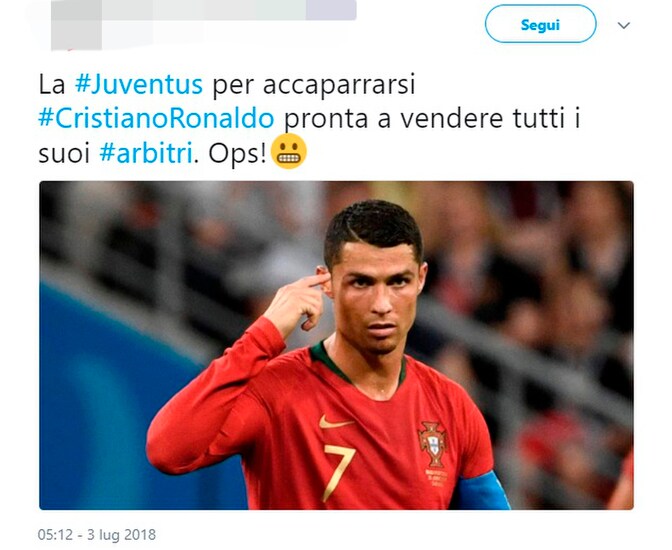Open the #arbitri hashtag
Screen dimensions: 672x550
coord(146,153)
